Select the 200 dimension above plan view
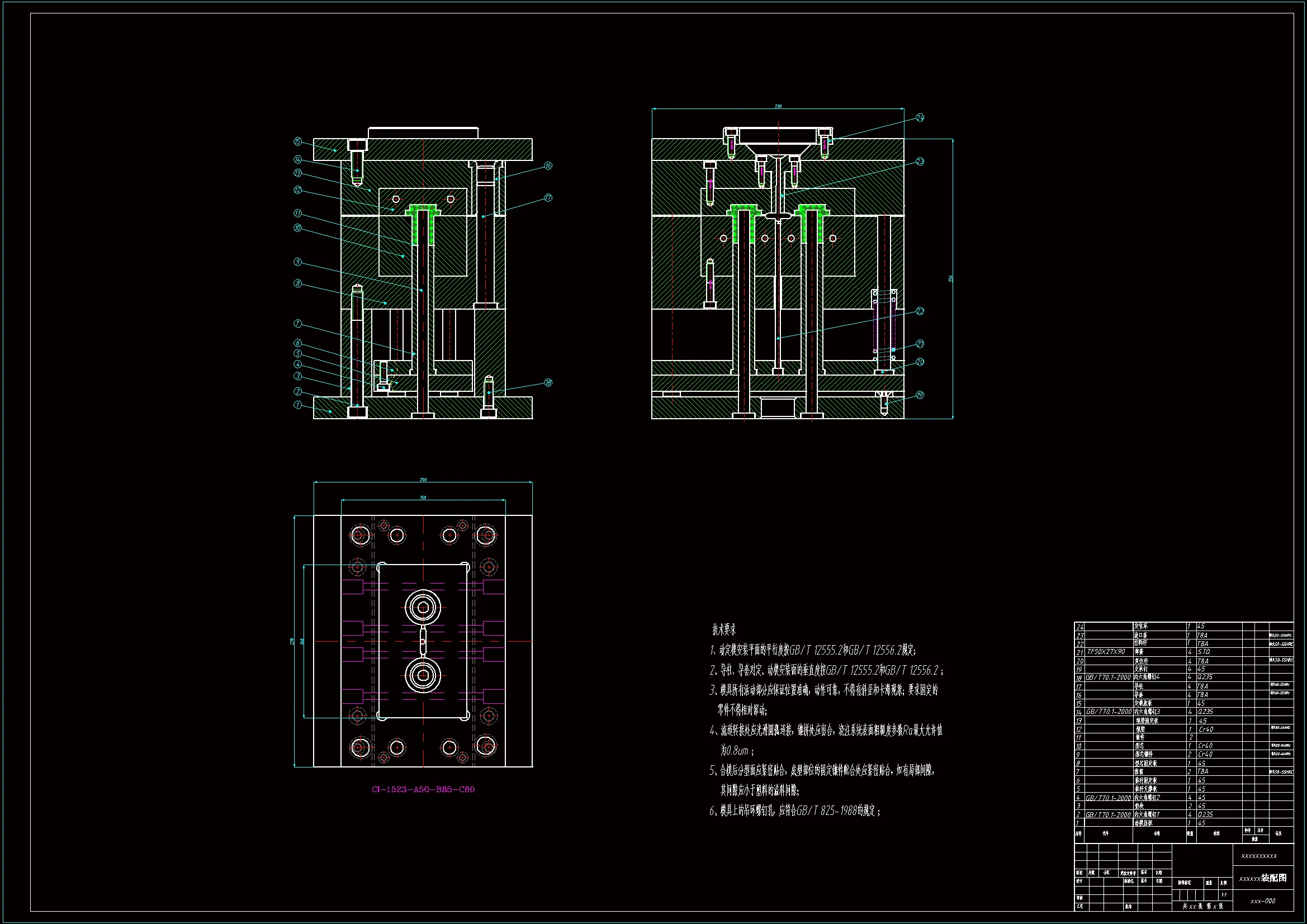This screenshot has height=924, width=1307. click(x=423, y=480)
